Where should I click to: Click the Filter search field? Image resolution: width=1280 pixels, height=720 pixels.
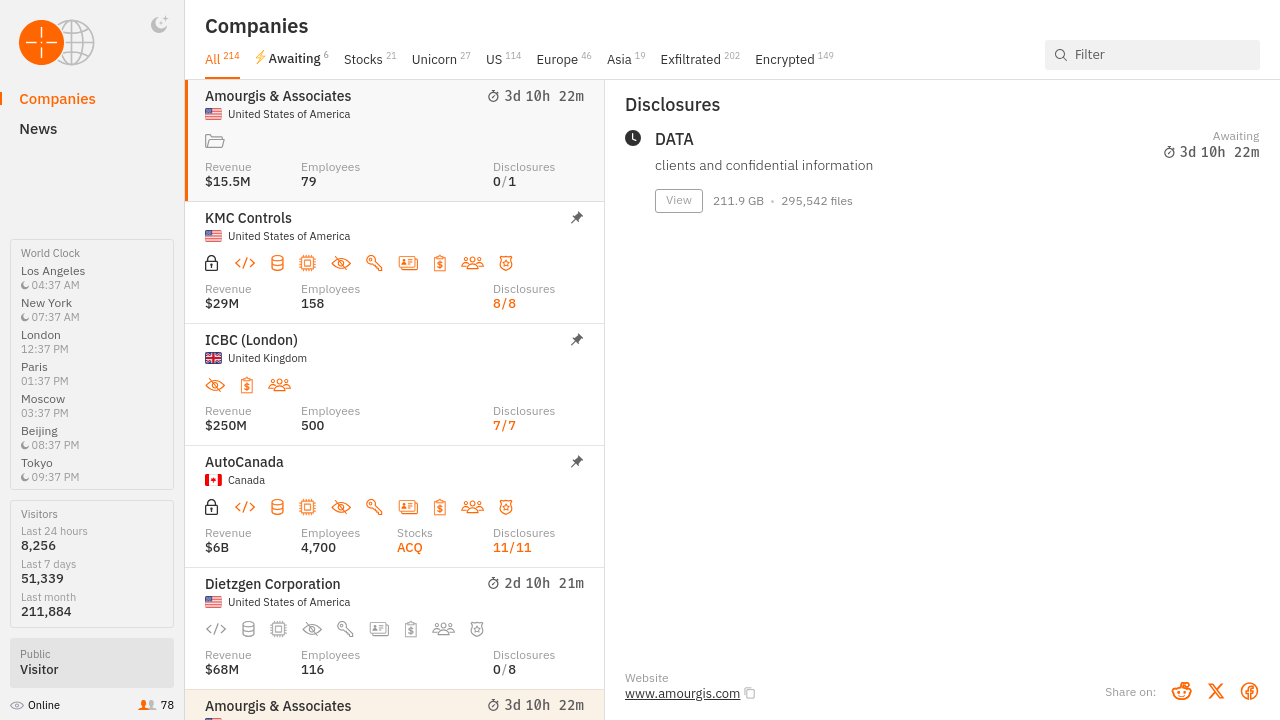coord(1160,55)
